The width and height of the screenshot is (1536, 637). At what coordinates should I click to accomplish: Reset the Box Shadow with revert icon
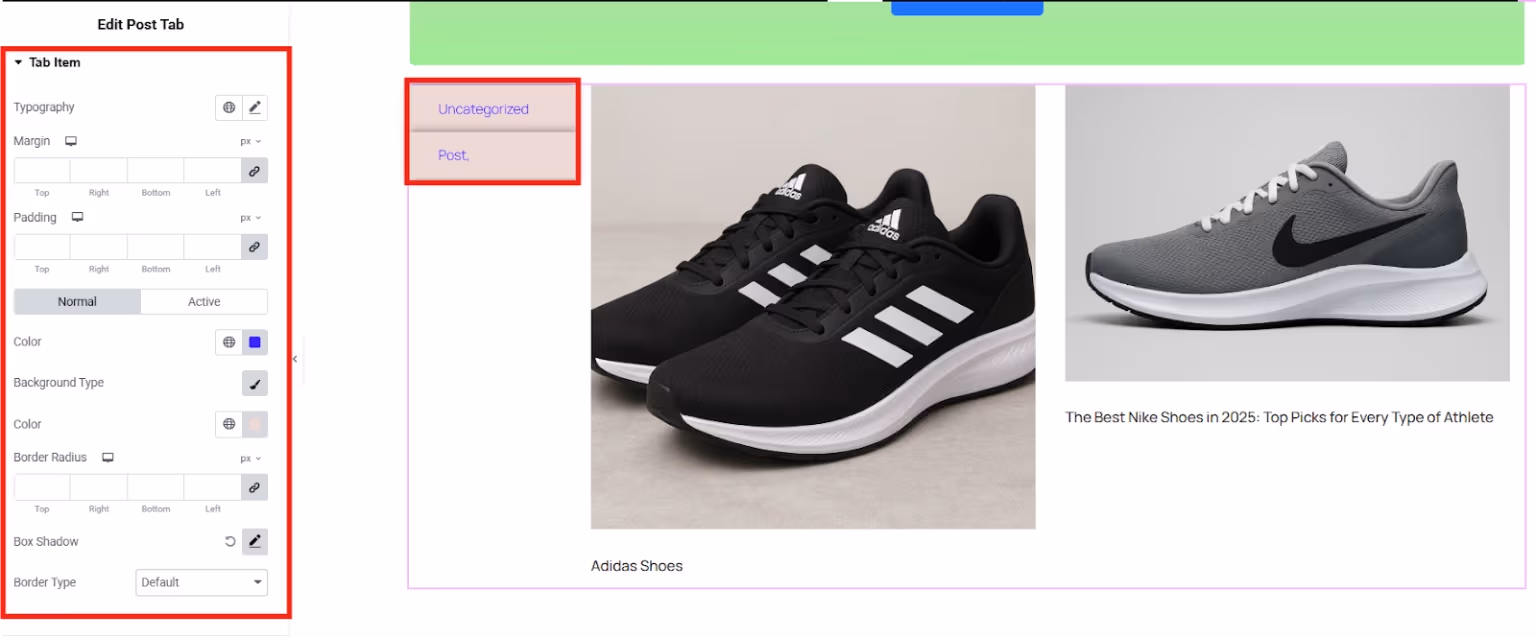point(228,541)
